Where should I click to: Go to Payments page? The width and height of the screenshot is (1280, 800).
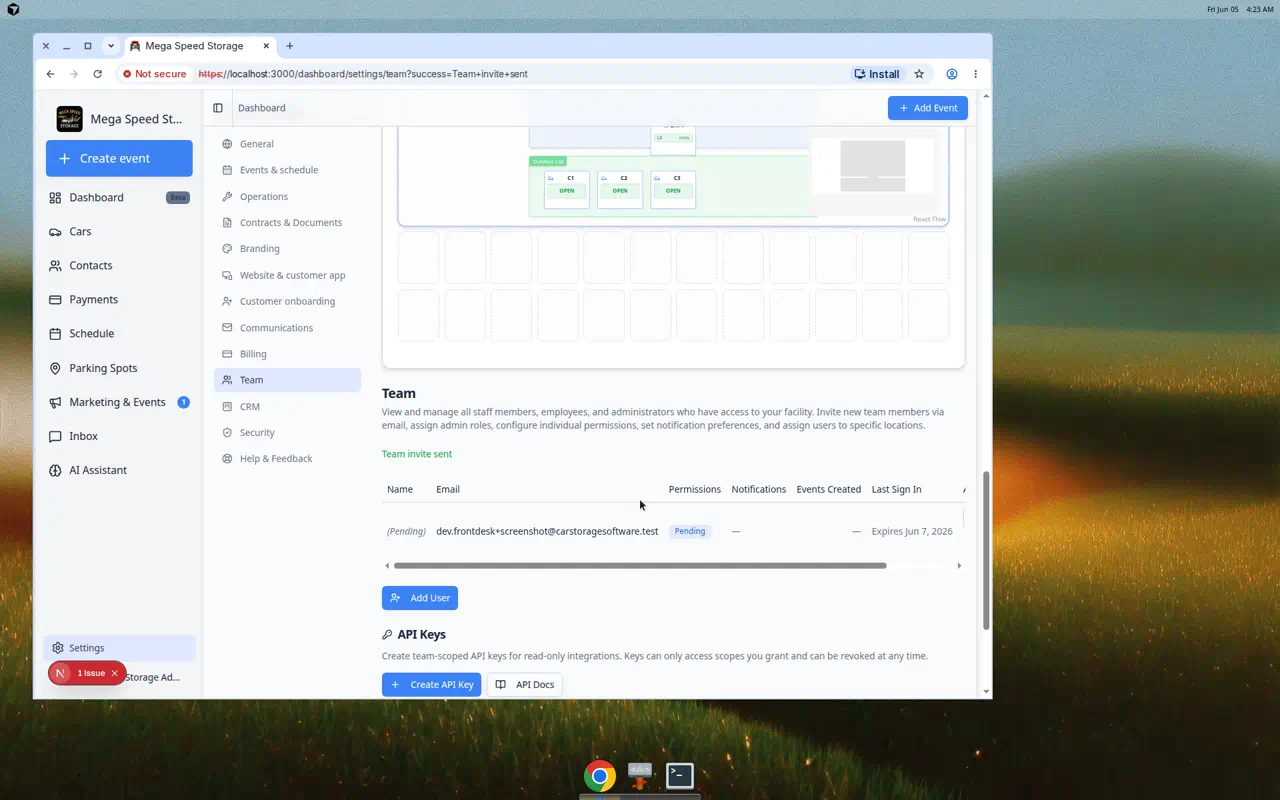(119, 299)
